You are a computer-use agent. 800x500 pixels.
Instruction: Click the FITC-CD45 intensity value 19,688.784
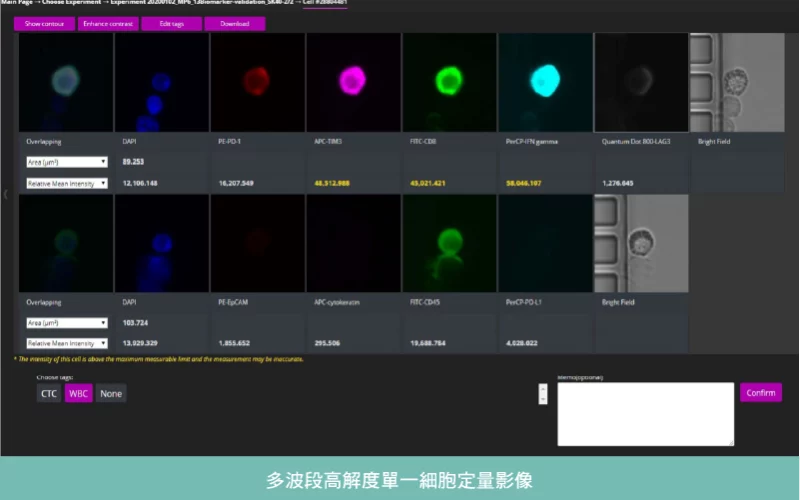coord(428,343)
